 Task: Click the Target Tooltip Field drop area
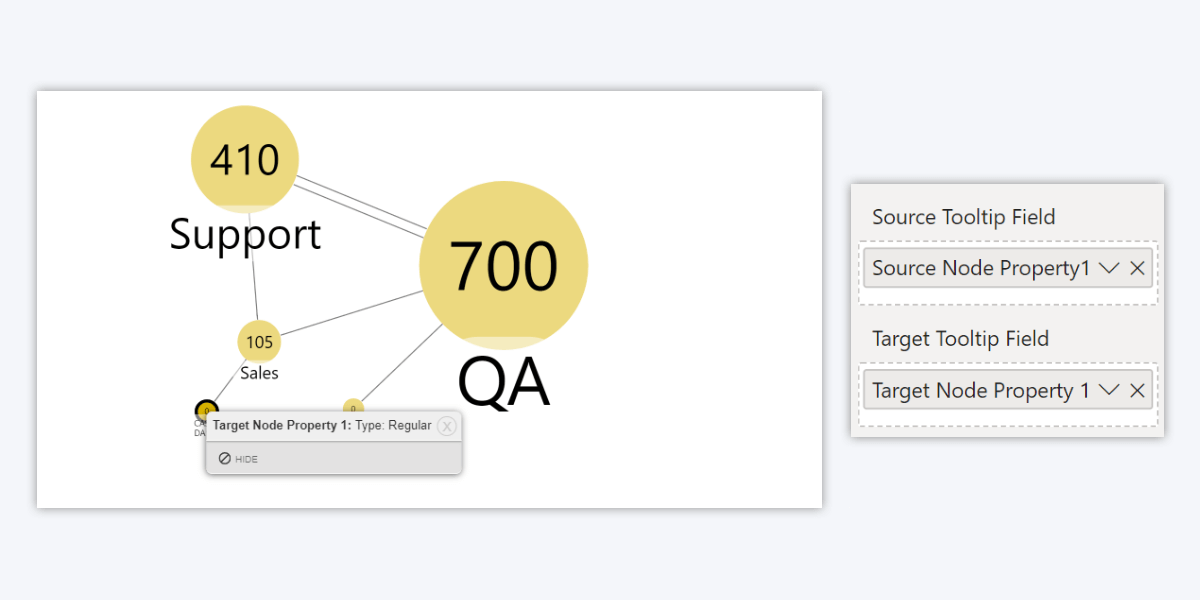(1005, 390)
